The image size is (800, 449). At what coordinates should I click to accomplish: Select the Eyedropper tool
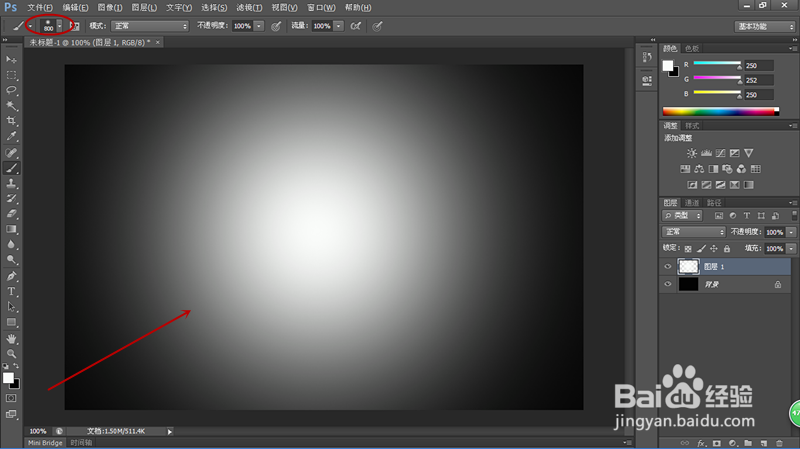(11, 136)
